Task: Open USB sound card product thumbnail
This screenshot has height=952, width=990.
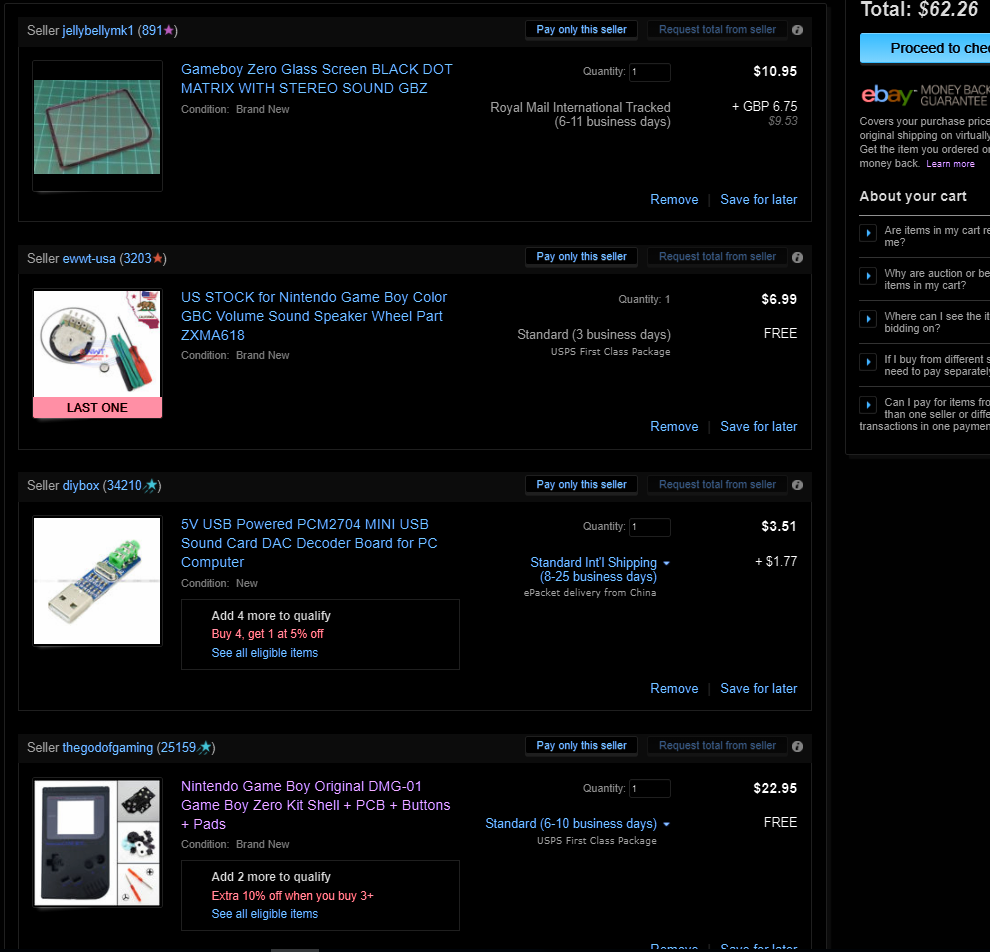Action: [x=97, y=581]
